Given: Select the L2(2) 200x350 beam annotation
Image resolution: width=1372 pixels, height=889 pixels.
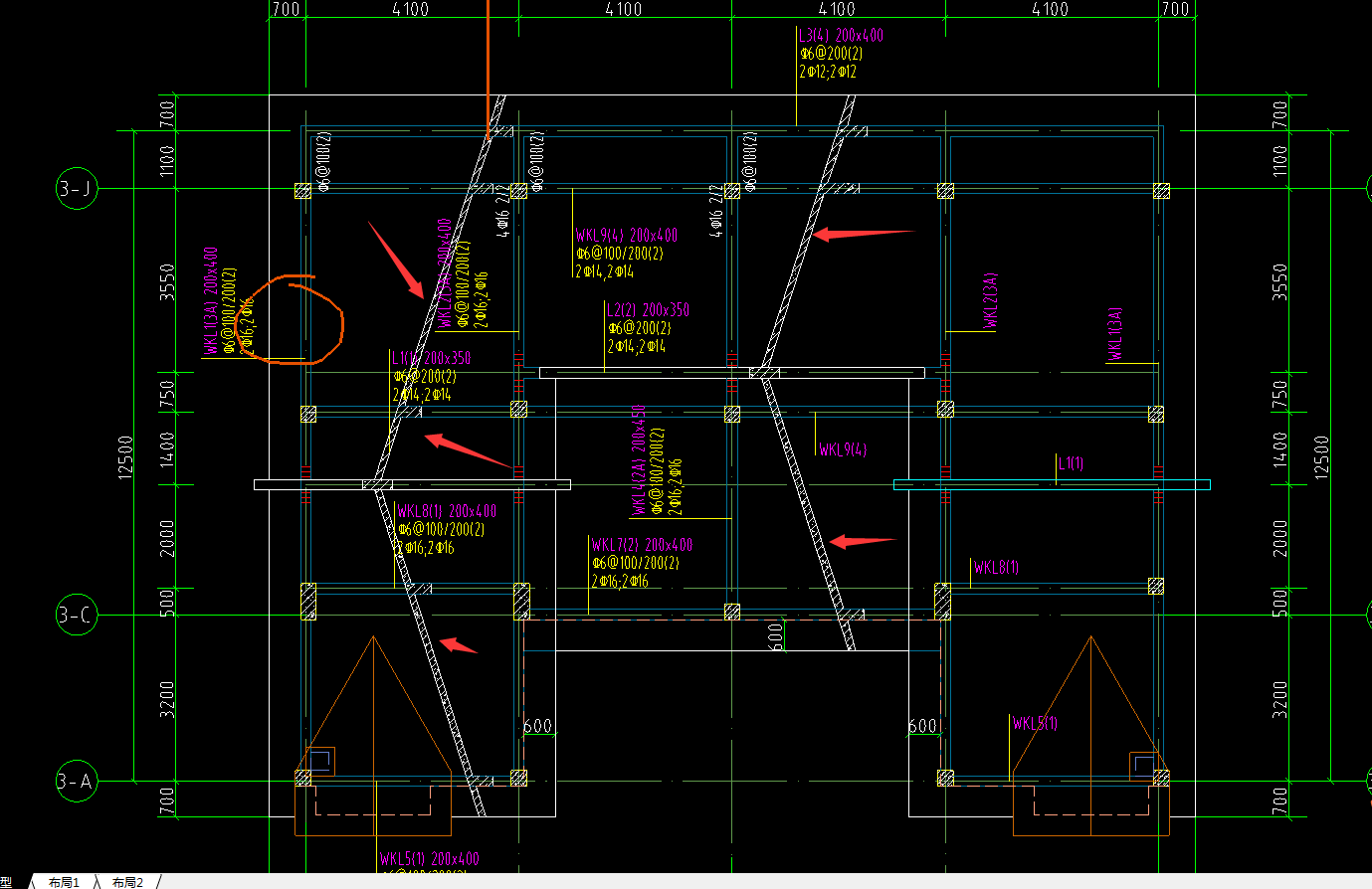Looking at the screenshot, I should pos(648,310).
